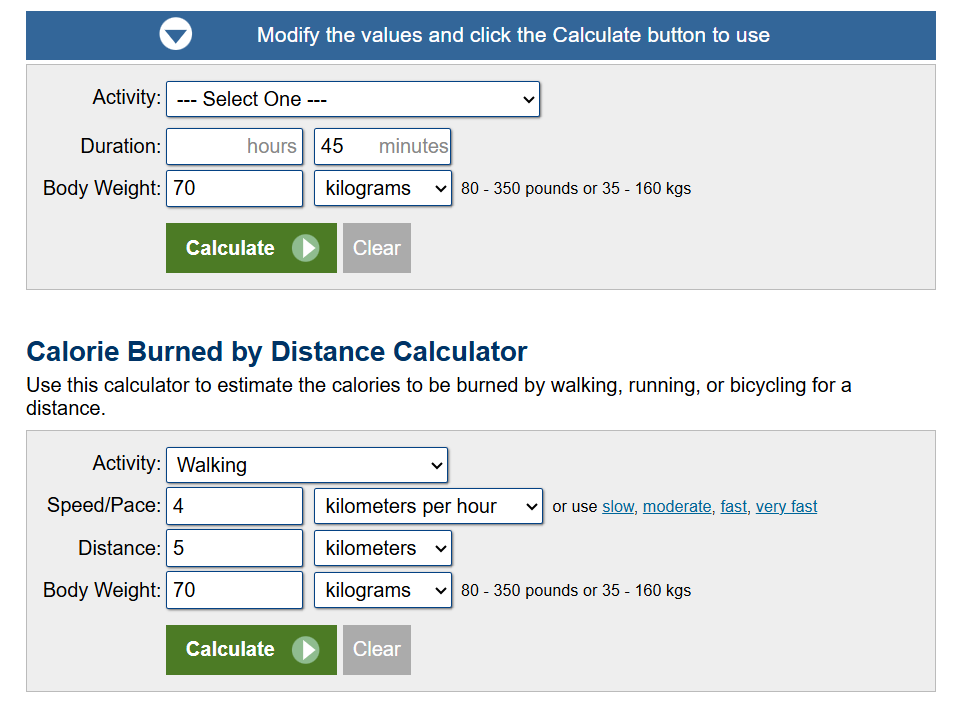Click the Duration minutes field showing 45
Viewport: 957px width, 702px height.
[x=383, y=147]
